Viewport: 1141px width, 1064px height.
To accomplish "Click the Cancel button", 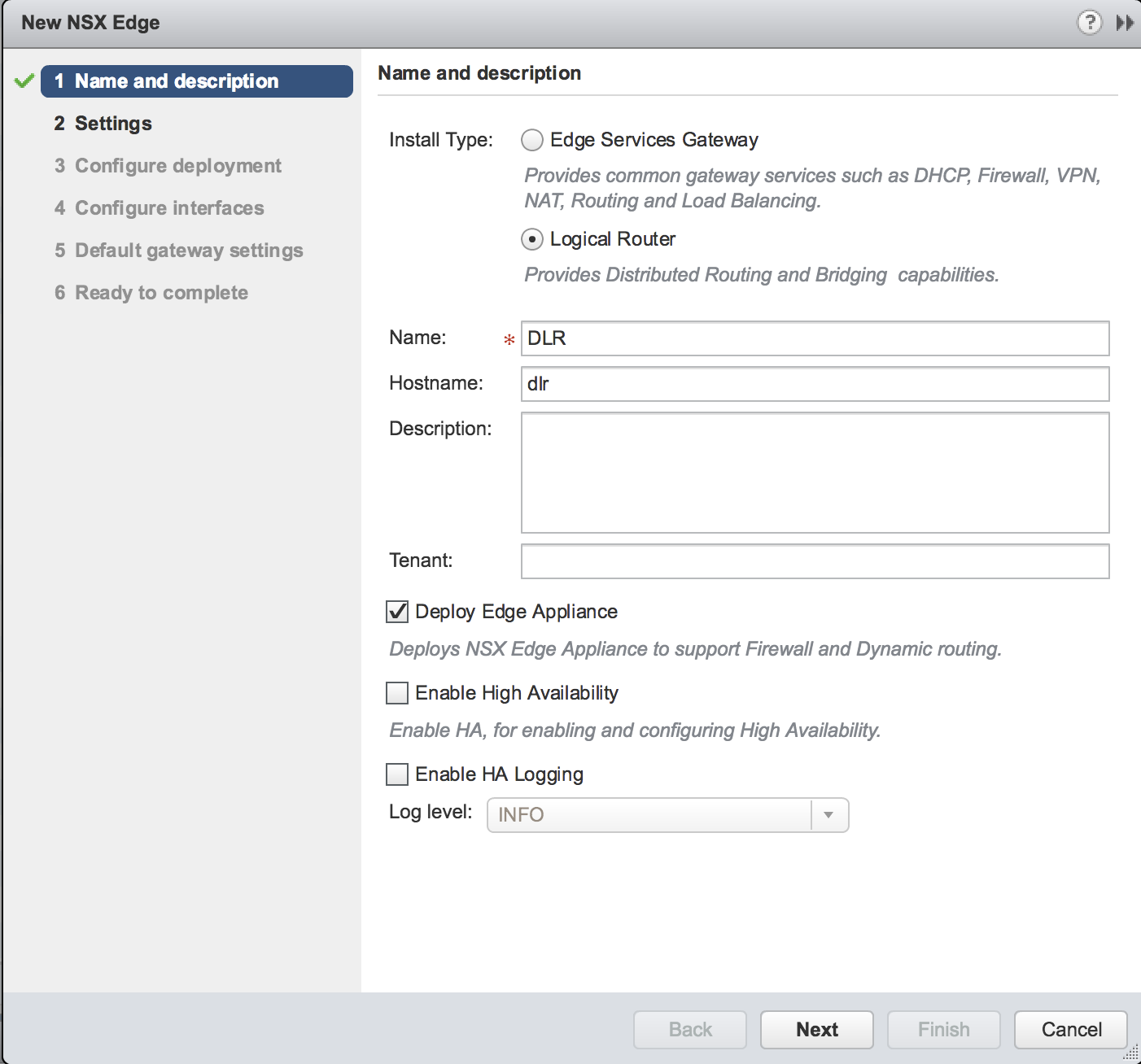I will (1071, 1030).
